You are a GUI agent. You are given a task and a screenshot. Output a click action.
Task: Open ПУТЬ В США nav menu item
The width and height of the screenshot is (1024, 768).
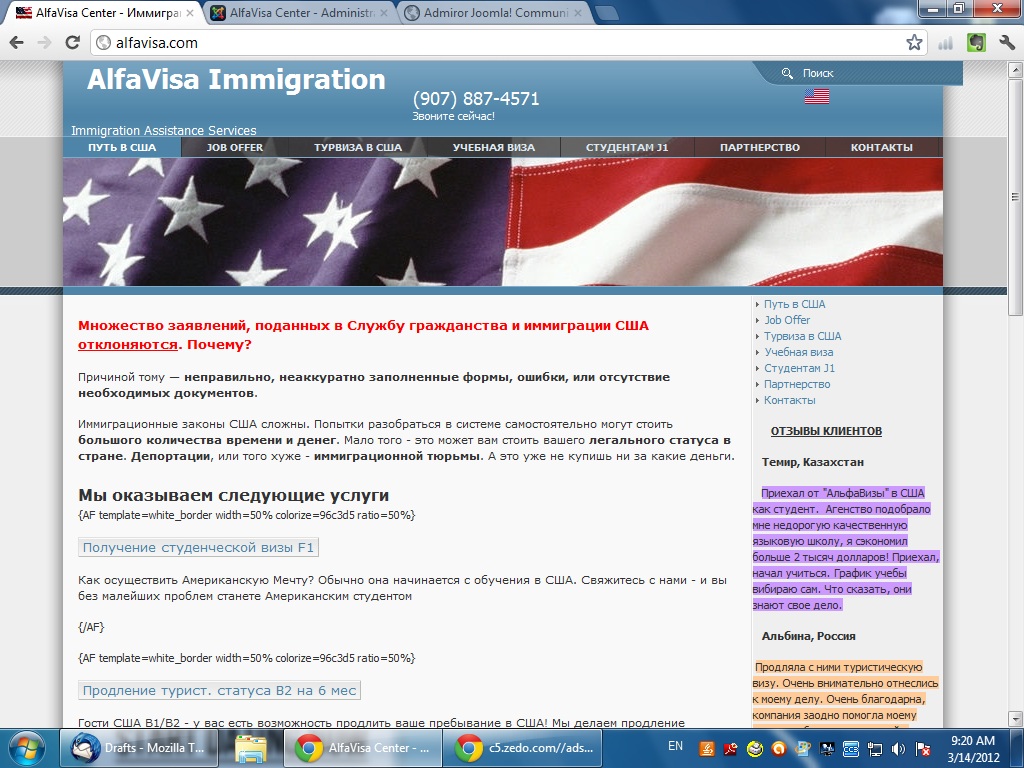point(122,147)
